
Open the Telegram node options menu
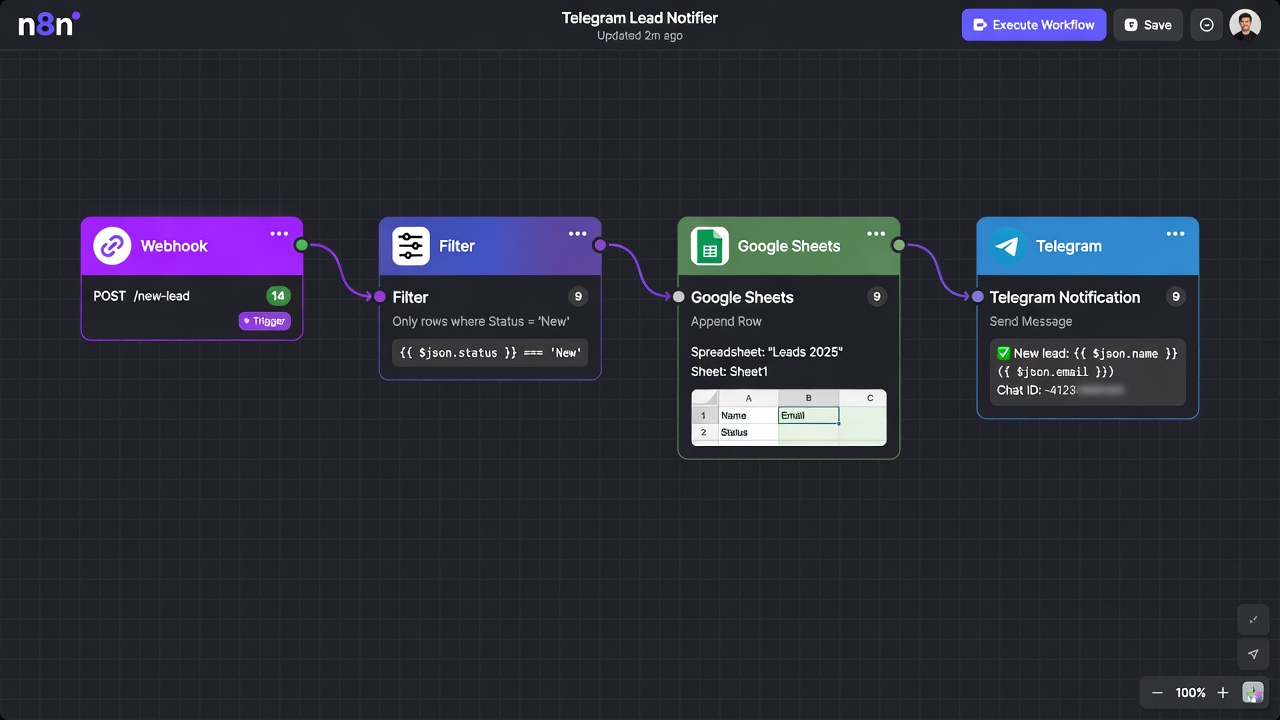(x=1175, y=233)
